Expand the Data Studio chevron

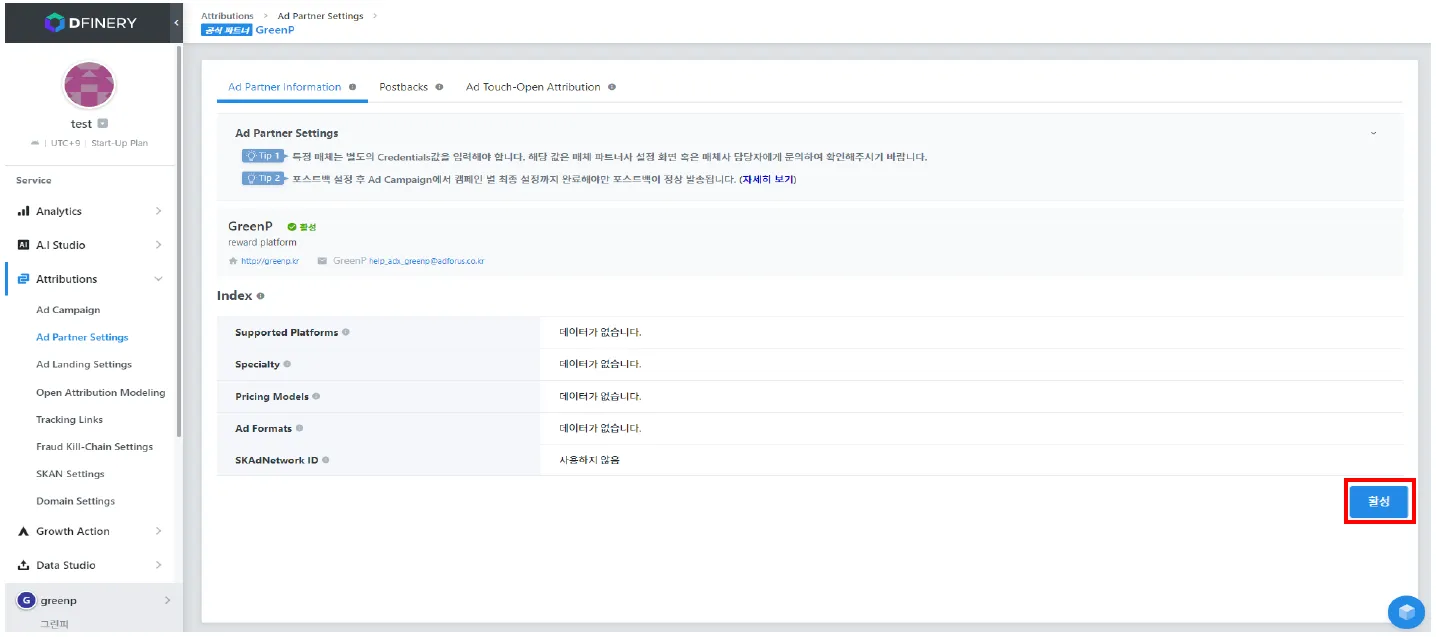tap(158, 565)
